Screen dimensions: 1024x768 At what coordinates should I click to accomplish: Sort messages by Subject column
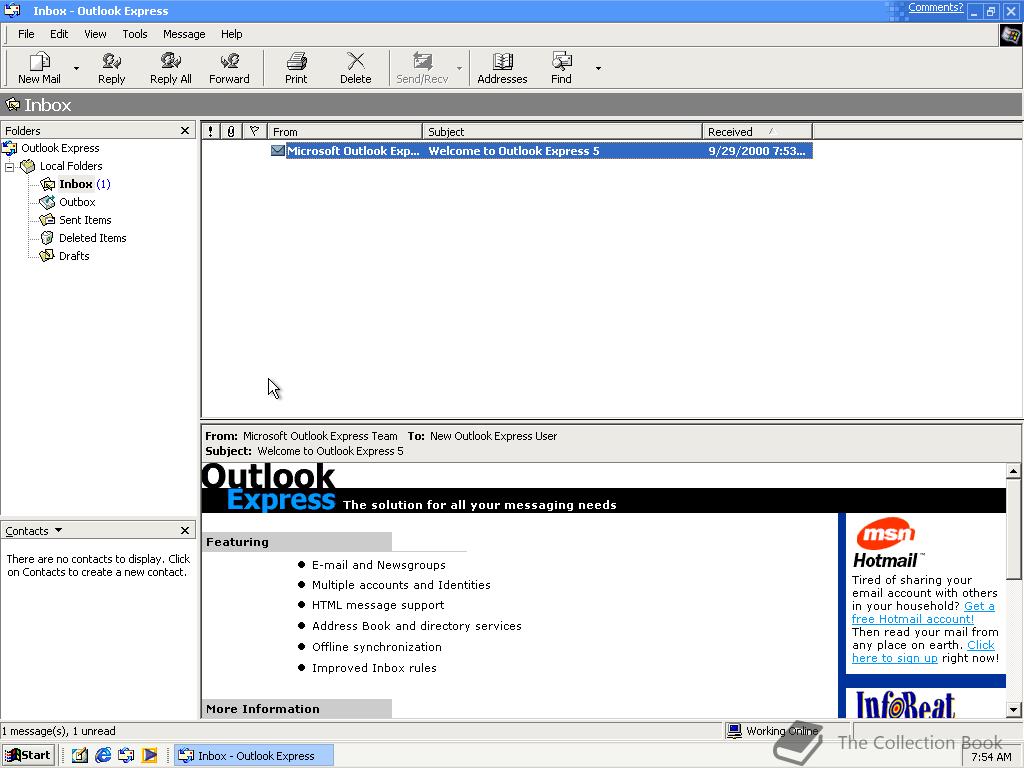pyautogui.click(x=562, y=131)
